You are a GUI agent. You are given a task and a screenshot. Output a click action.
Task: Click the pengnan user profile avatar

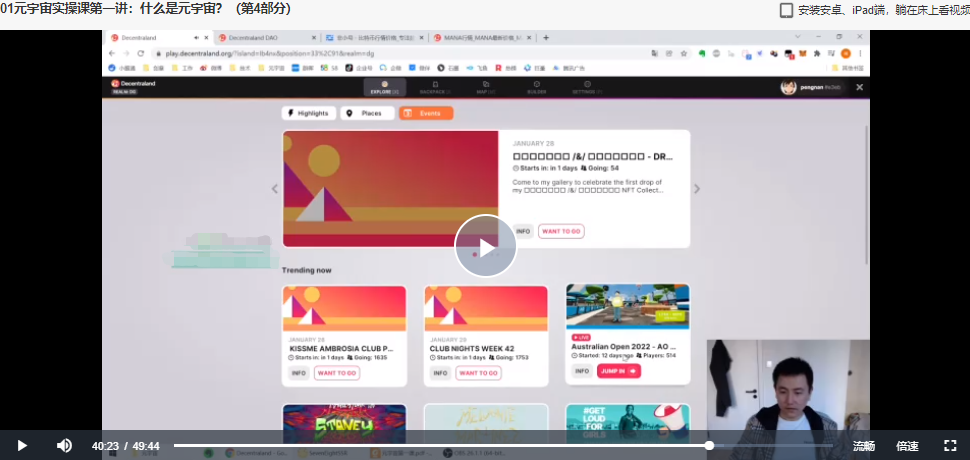click(788, 87)
